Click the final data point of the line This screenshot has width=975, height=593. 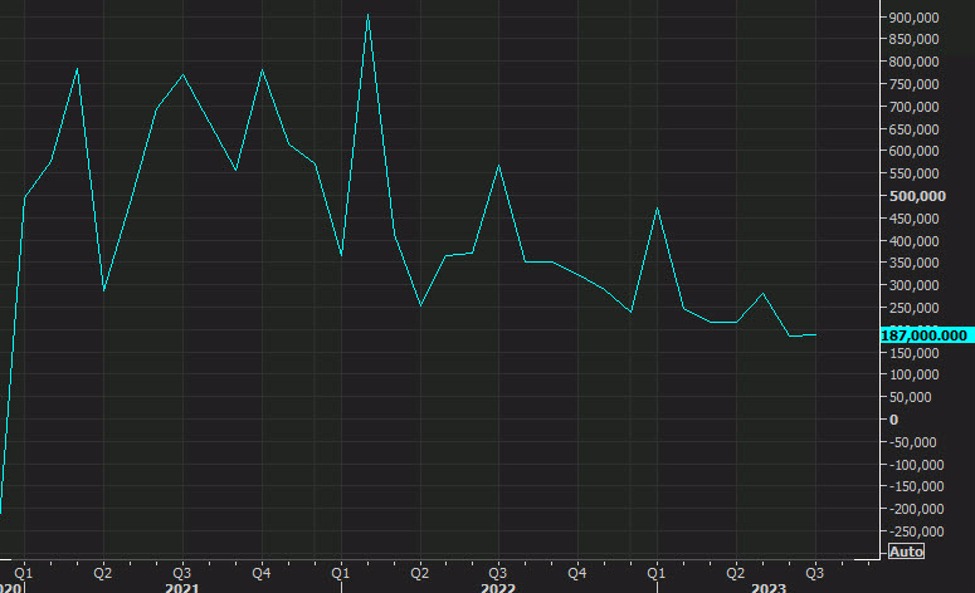815,335
